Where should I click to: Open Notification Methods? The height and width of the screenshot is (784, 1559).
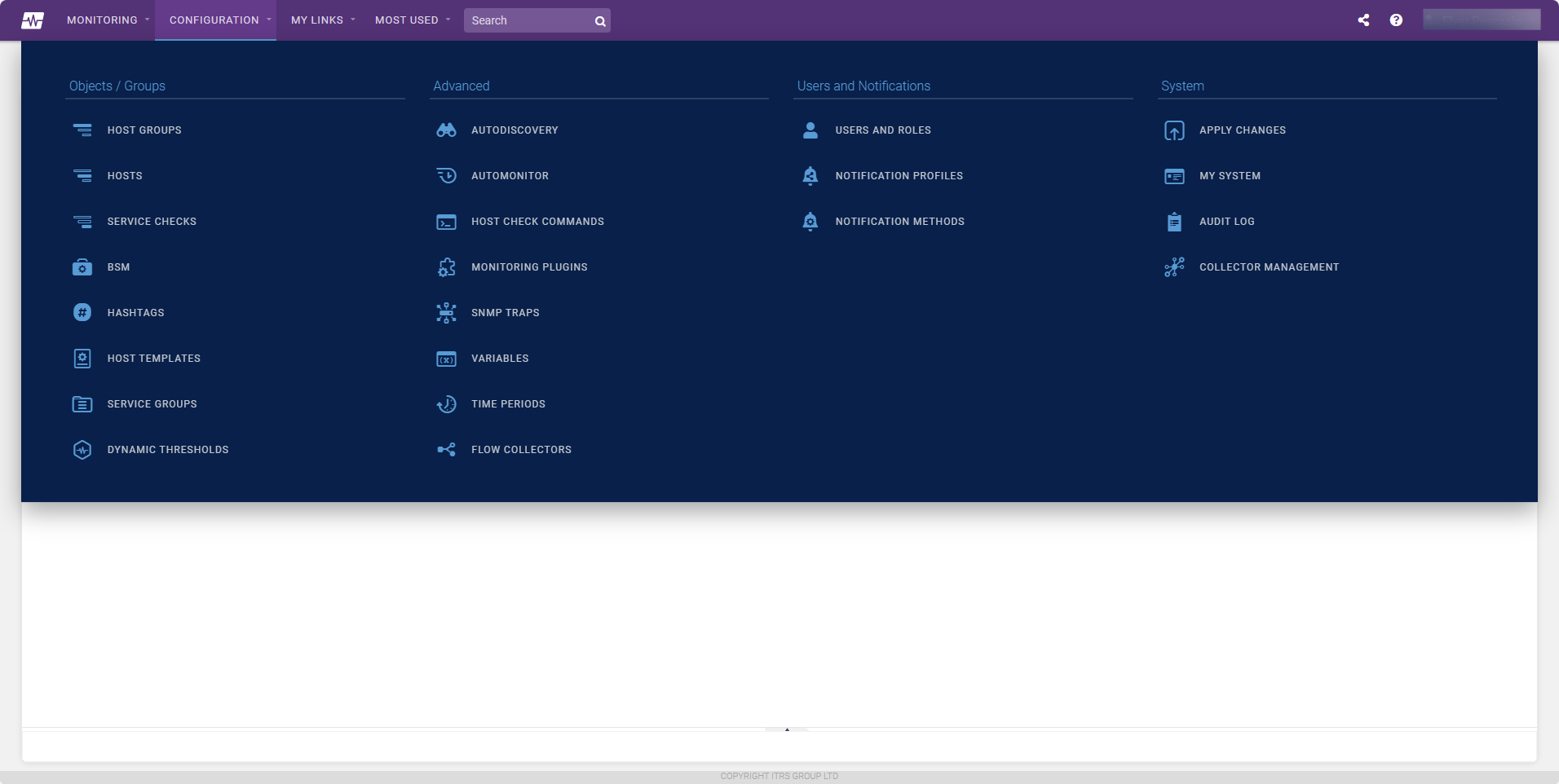tap(900, 222)
